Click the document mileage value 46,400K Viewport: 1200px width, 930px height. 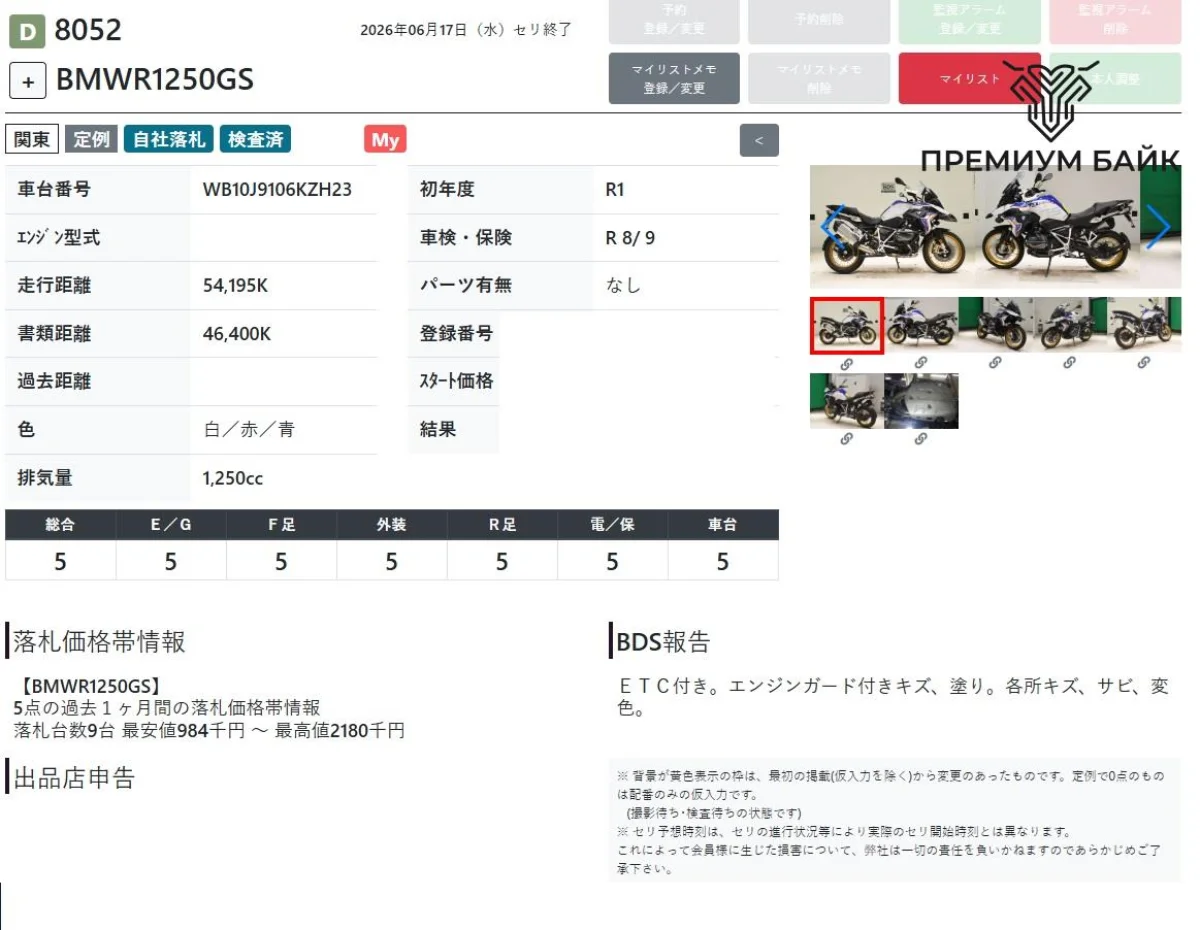pyautogui.click(x=236, y=334)
